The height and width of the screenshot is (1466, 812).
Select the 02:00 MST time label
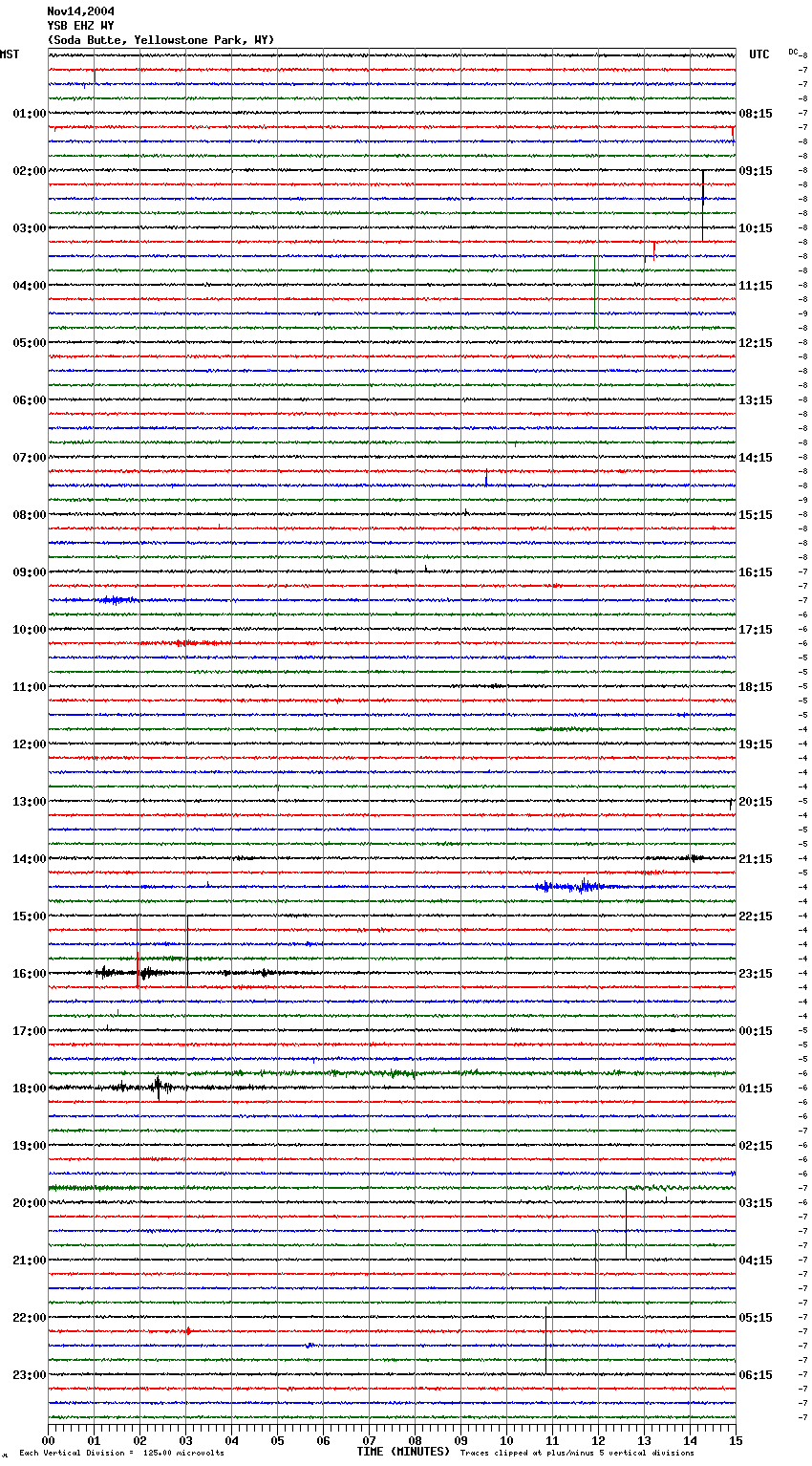click(30, 171)
